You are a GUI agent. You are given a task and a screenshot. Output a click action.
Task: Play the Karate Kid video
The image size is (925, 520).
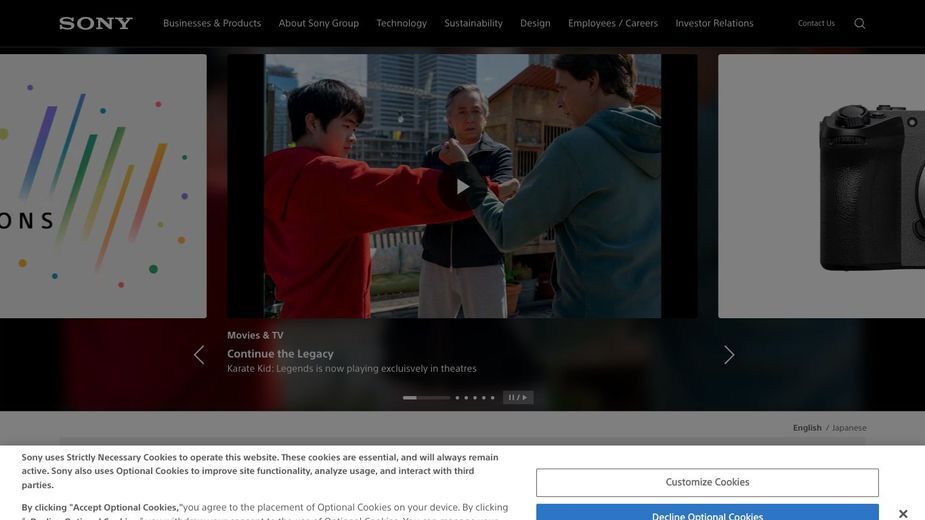coord(462,187)
